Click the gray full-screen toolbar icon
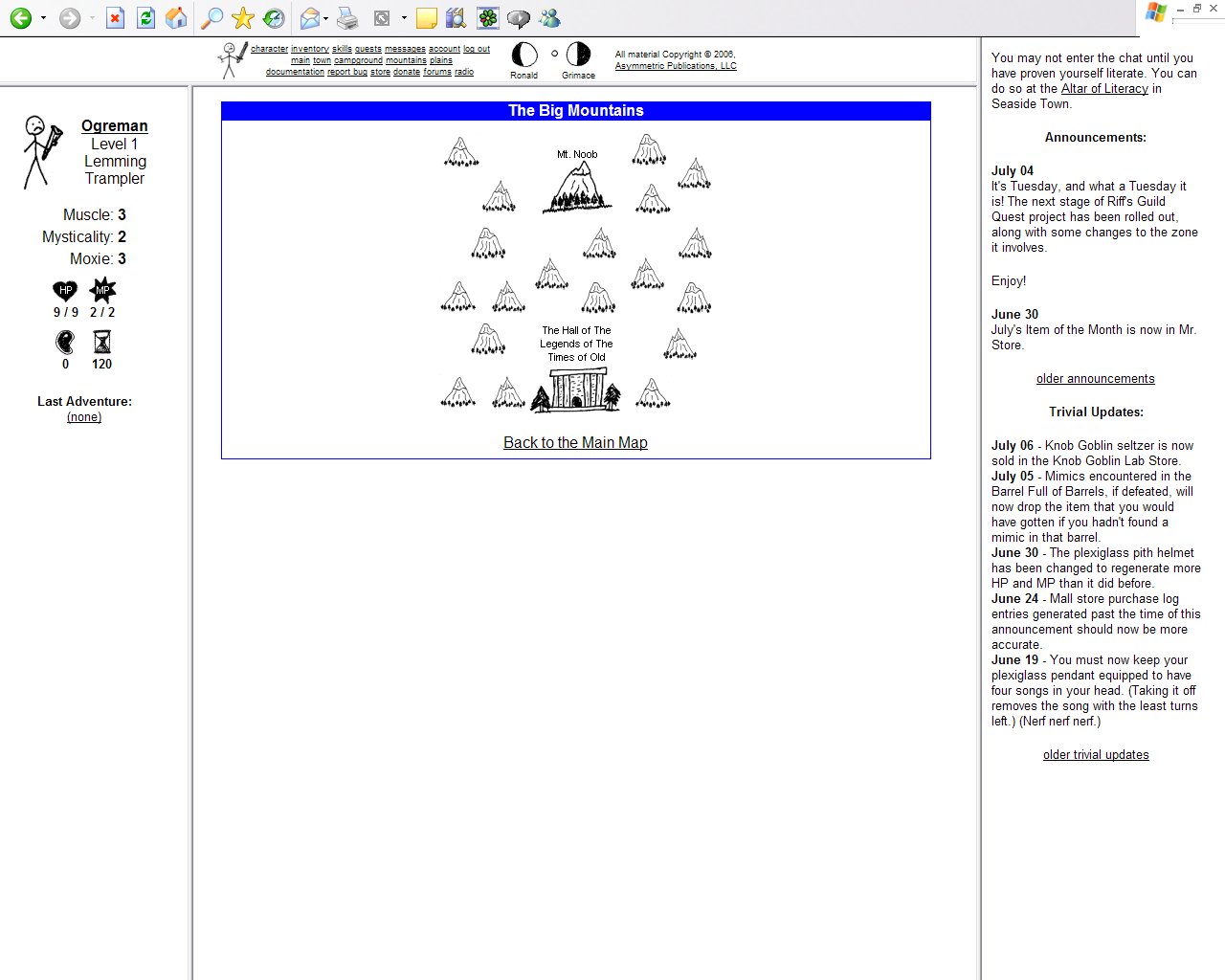1225x980 pixels. pyautogui.click(x=382, y=18)
